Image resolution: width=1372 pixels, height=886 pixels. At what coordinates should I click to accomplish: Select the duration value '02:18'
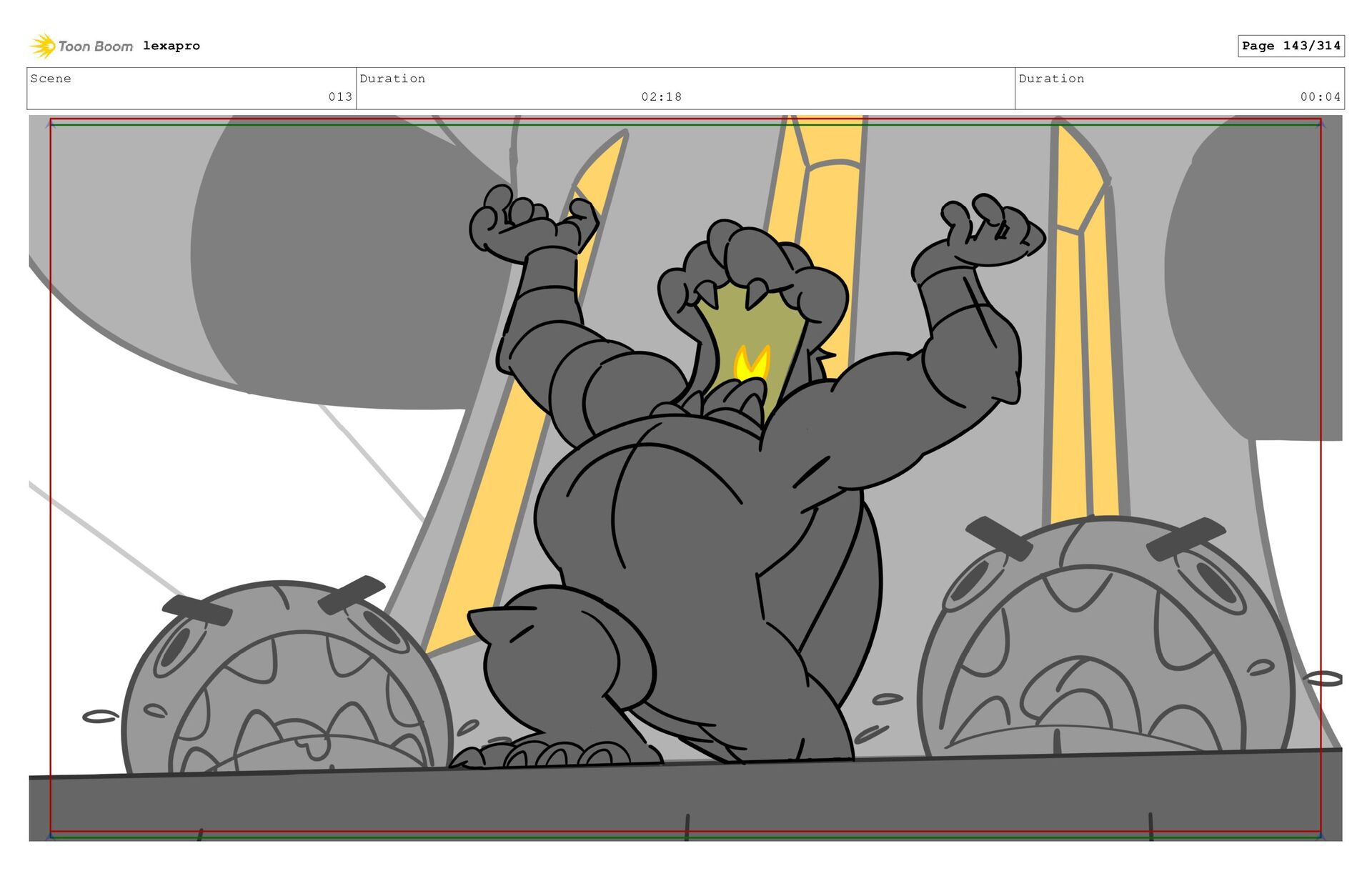coord(661,96)
